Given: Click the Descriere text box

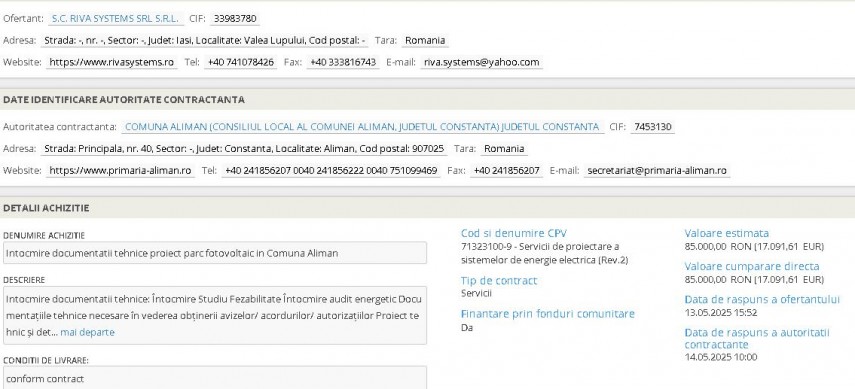Looking at the screenshot, I should (215, 315).
